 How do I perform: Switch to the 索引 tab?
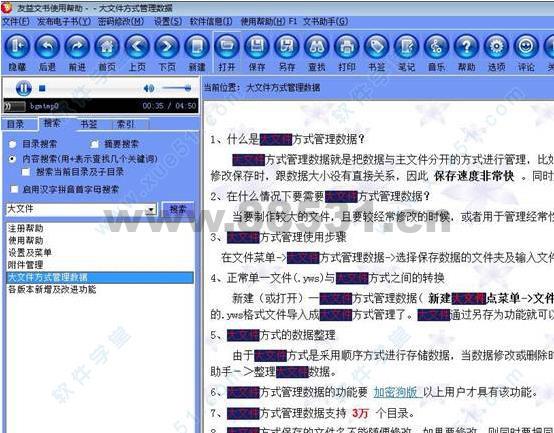pos(125,124)
